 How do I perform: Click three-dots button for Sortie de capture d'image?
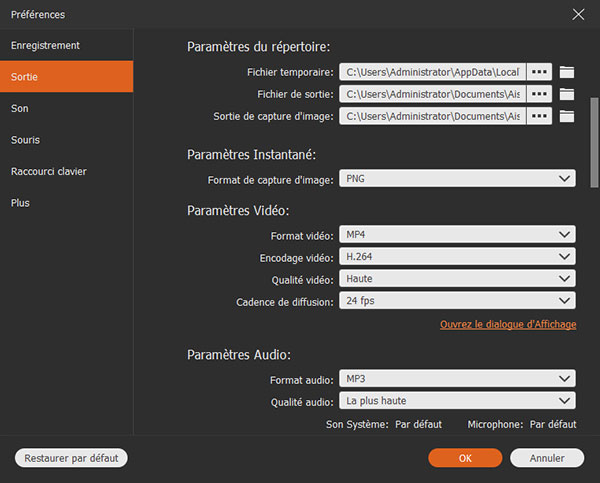540,116
